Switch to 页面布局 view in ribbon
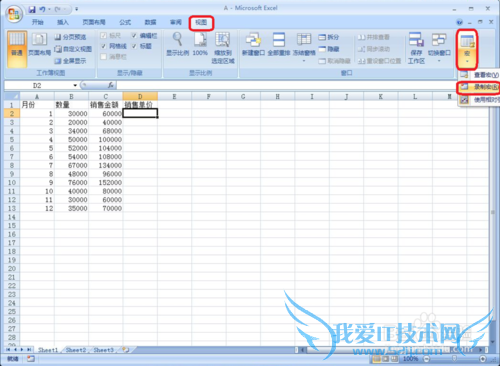 point(39,44)
